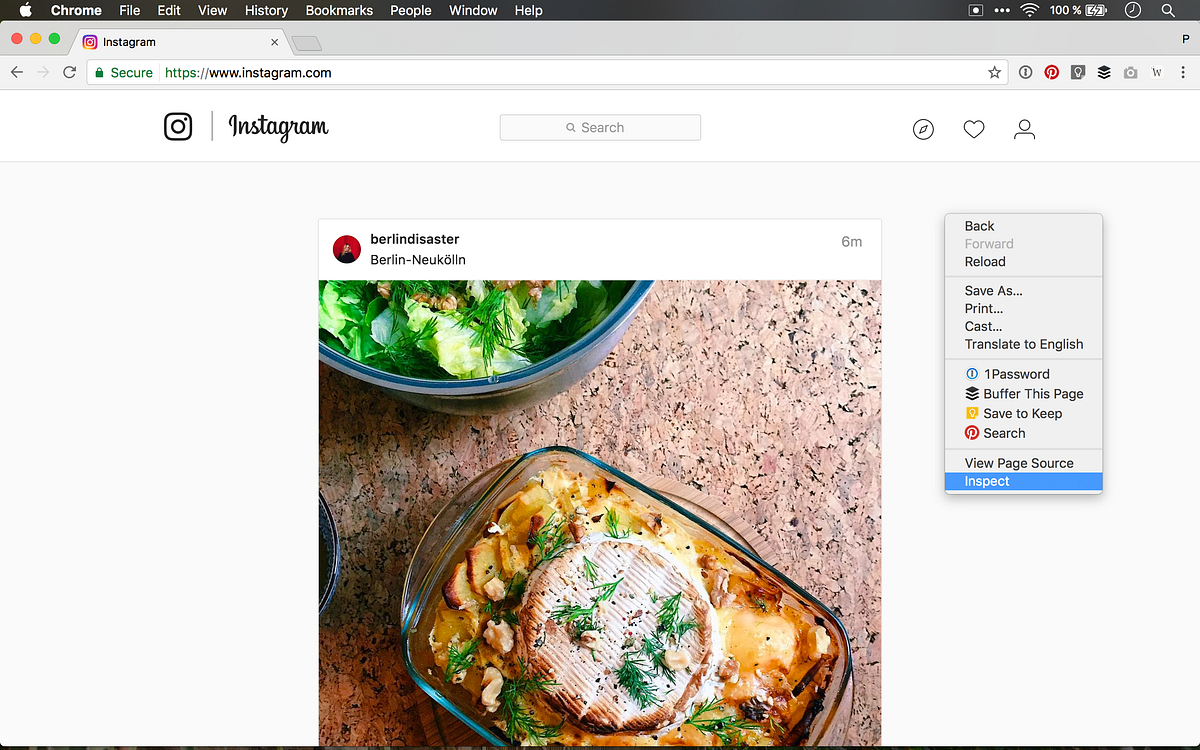Open the People menu
Viewport: 1200px width, 750px height.
[411, 10]
